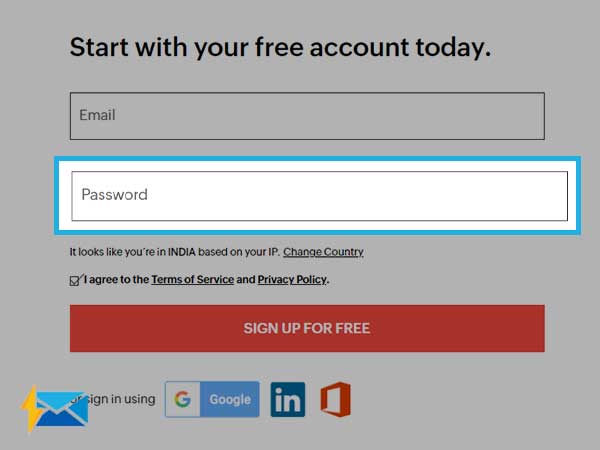Click the Password placeholder text
Screen dimensions: 600x450
(114, 194)
